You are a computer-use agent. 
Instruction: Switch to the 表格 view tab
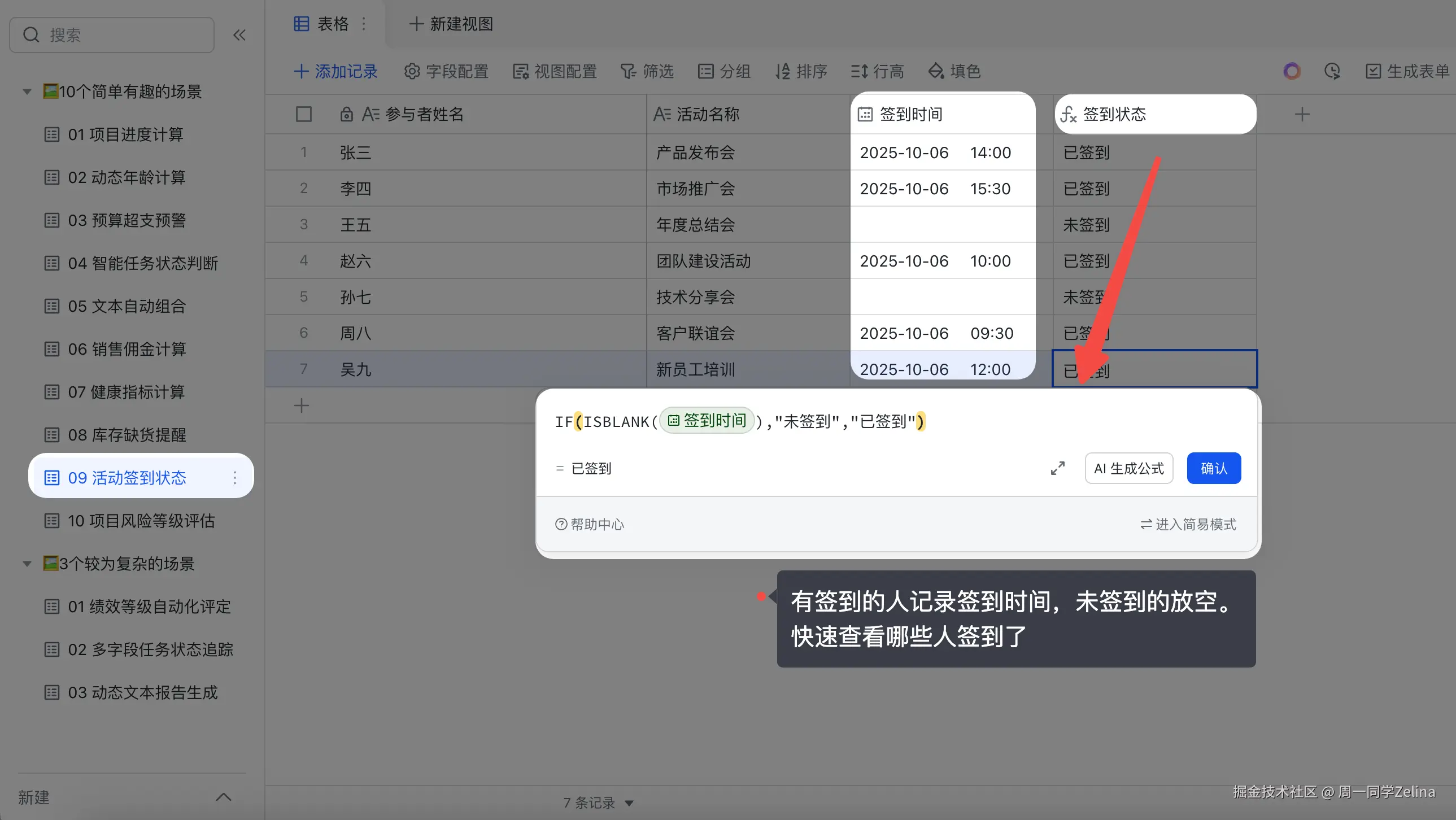321,24
